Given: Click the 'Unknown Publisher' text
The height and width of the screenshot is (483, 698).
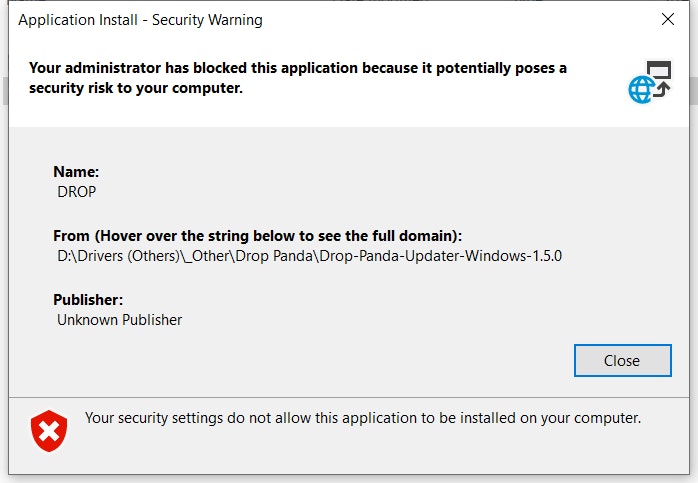Looking at the screenshot, I should [x=120, y=320].
